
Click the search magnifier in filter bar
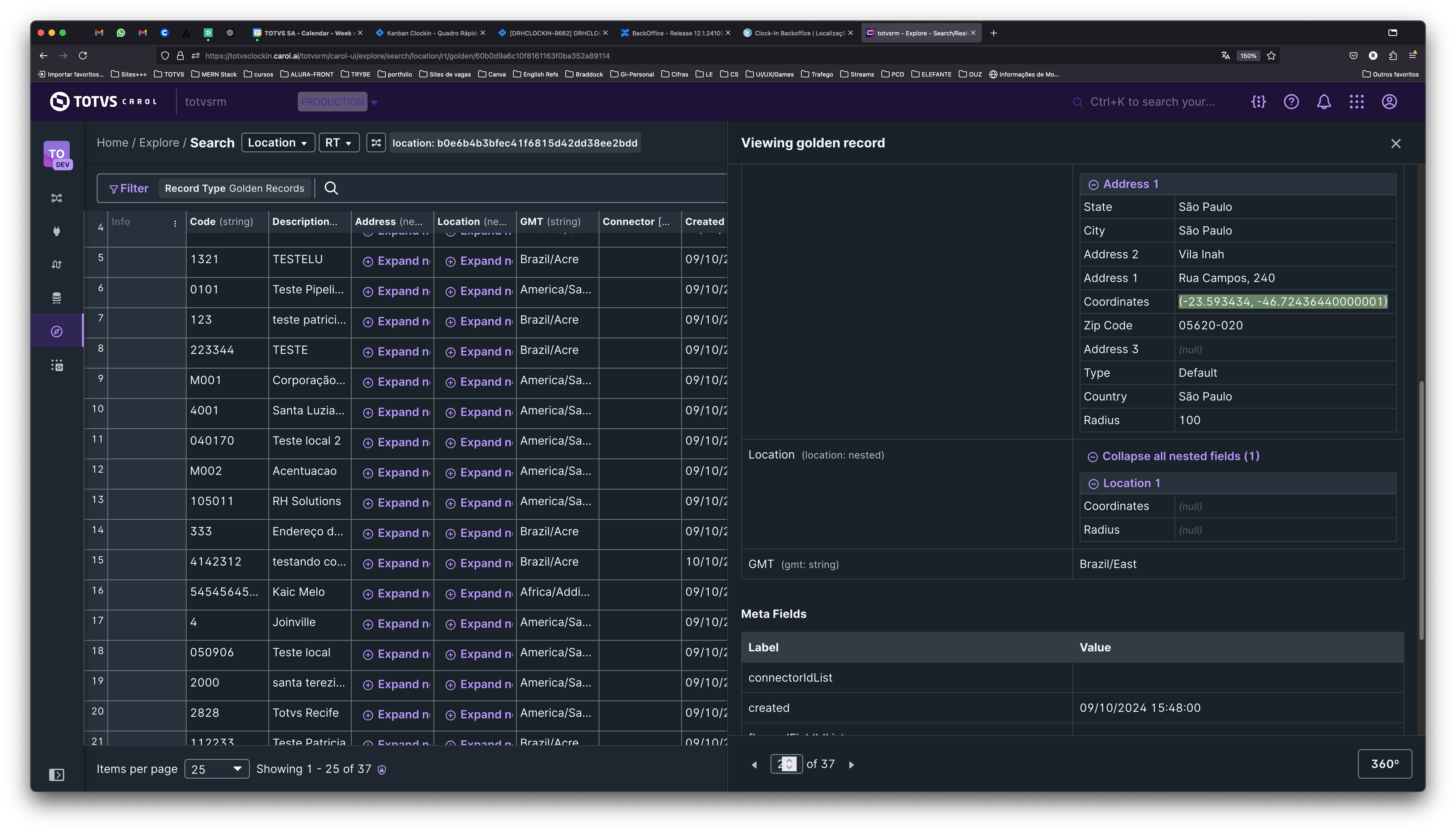(331, 188)
